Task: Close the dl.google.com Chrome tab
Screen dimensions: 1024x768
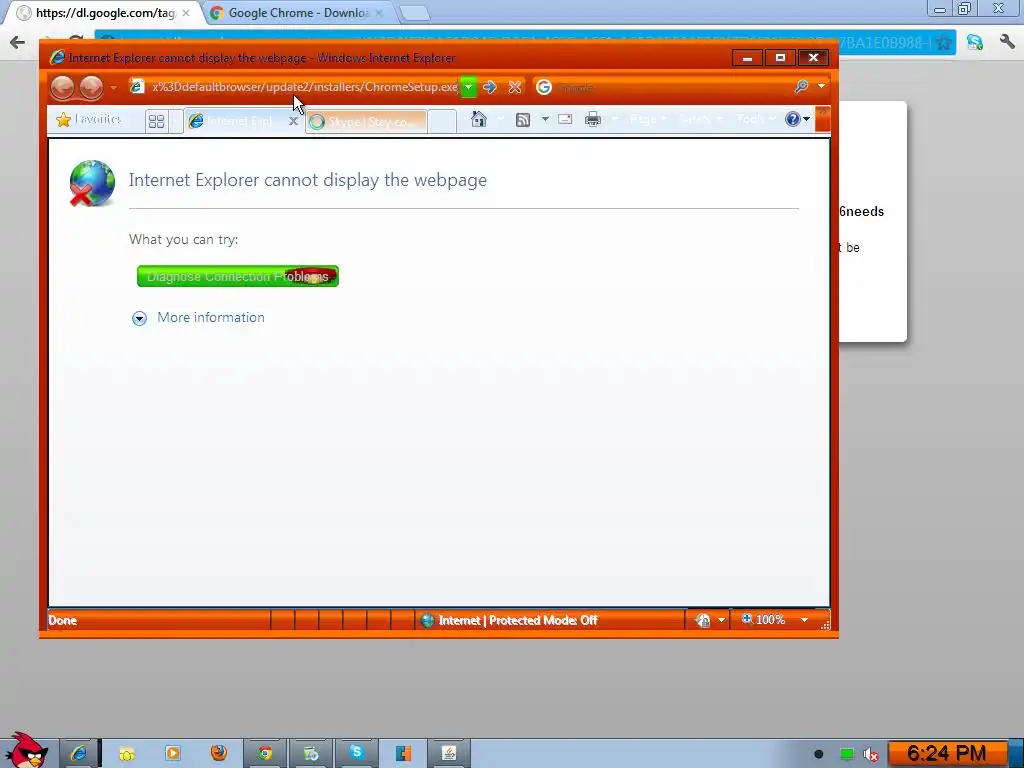Action: pos(186,13)
